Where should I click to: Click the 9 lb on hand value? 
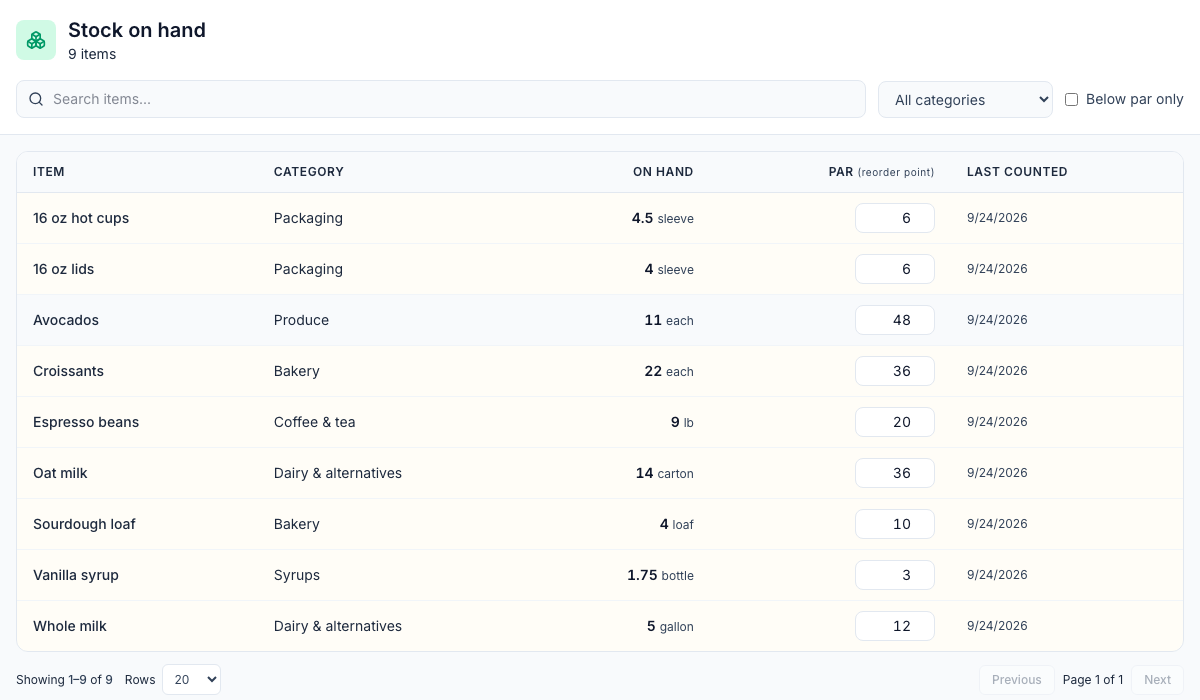pyautogui.click(x=682, y=422)
